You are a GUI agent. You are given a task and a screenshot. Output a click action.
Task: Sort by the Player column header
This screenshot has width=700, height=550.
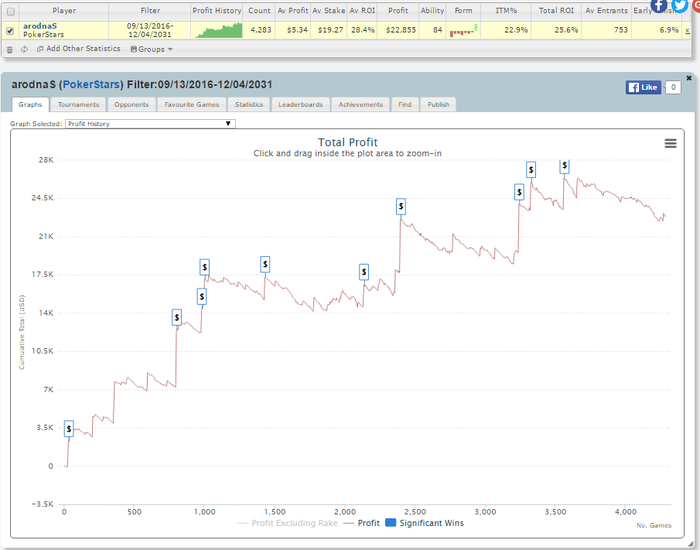[x=64, y=11]
